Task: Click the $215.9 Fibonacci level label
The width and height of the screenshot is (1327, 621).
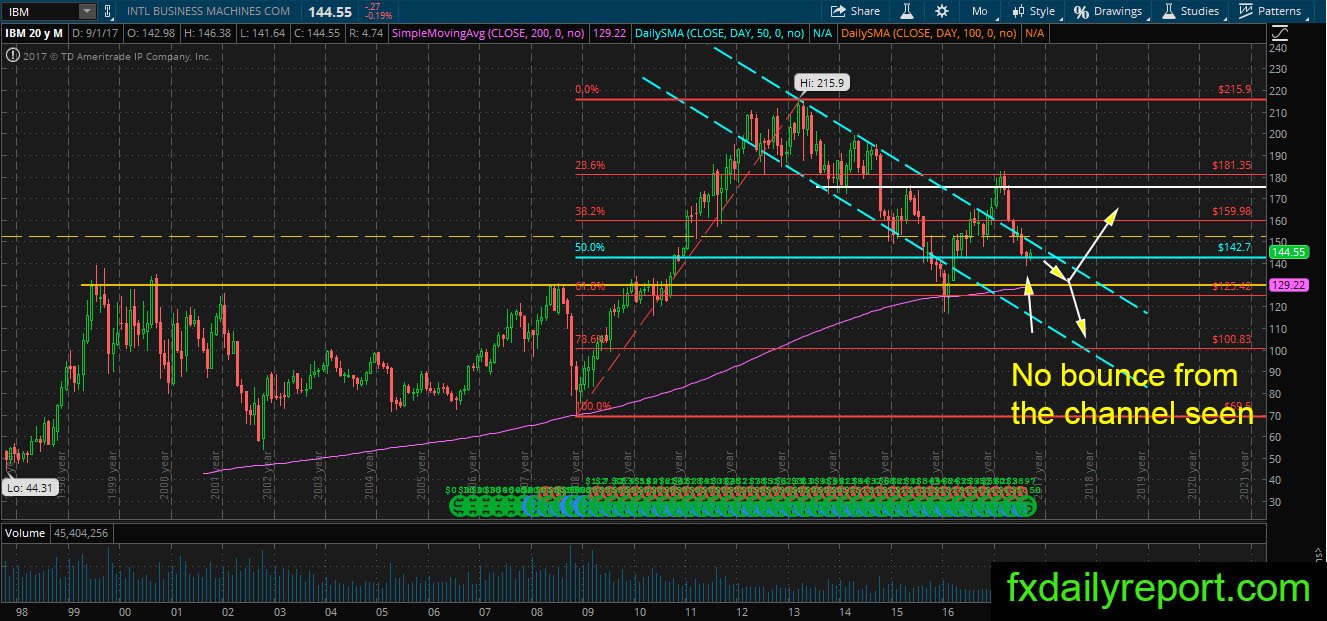Action: [1234, 89]
